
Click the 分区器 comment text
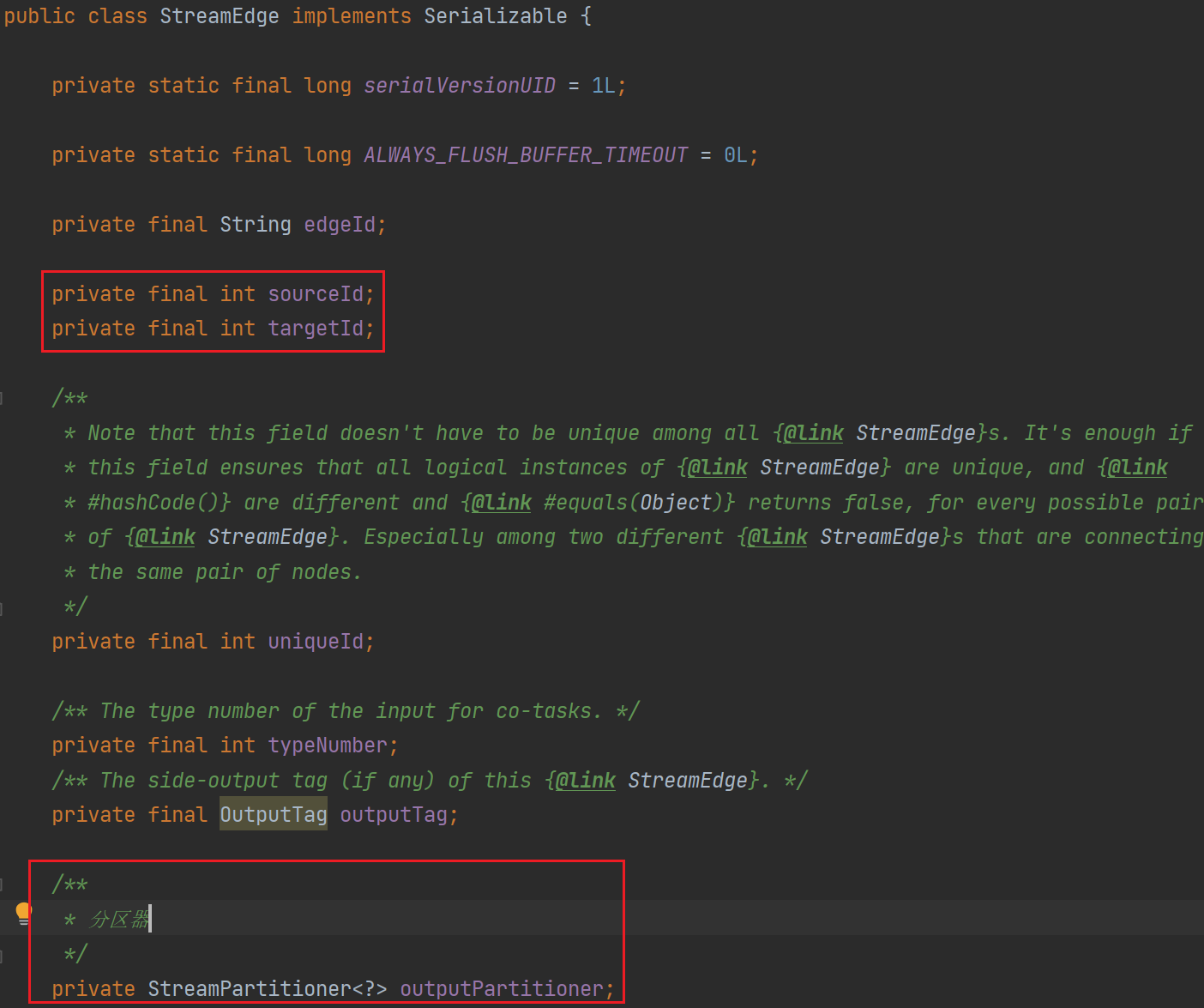(x=119, y=920)
